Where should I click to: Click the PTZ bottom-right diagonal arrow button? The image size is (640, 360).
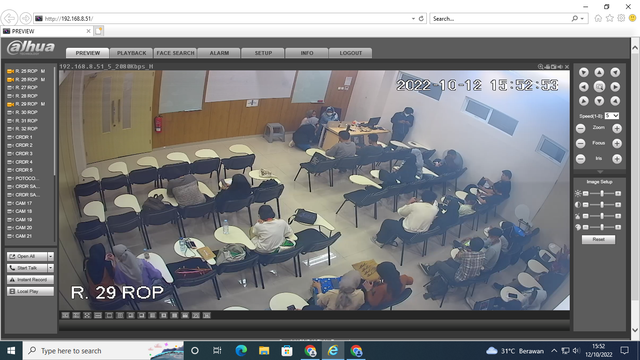[615, 101]
